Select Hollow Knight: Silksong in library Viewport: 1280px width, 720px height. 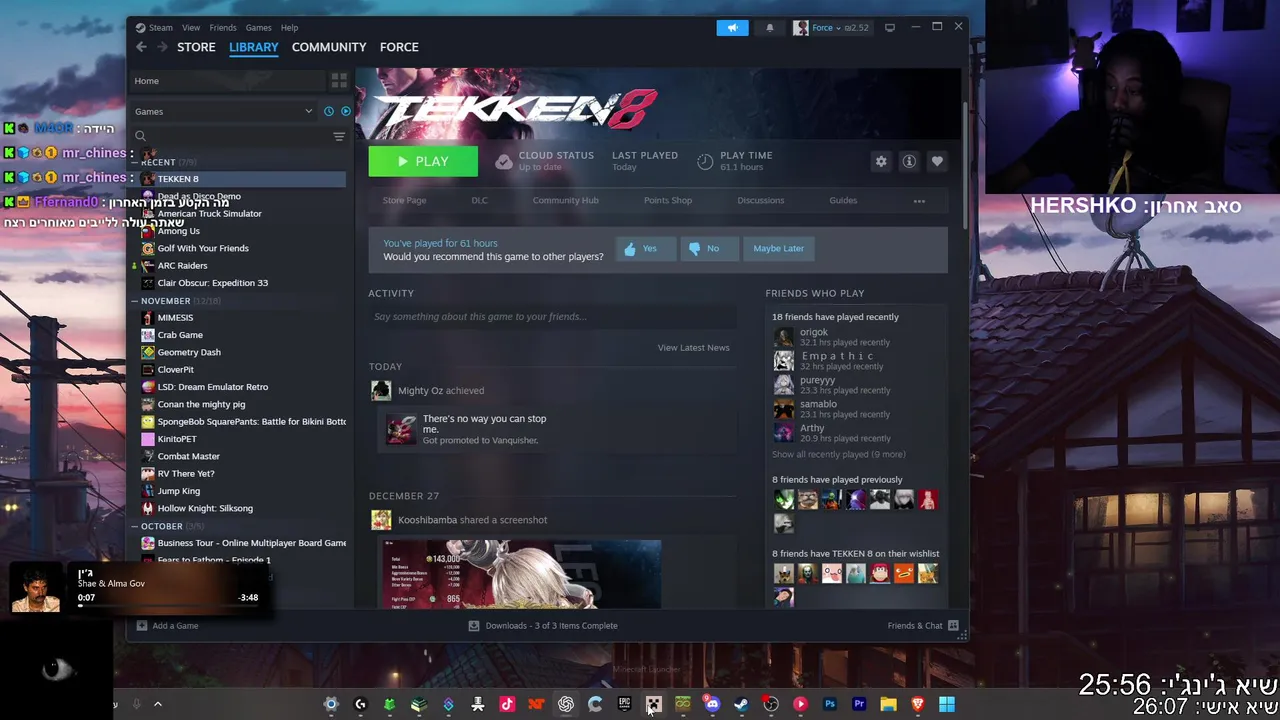205,509
